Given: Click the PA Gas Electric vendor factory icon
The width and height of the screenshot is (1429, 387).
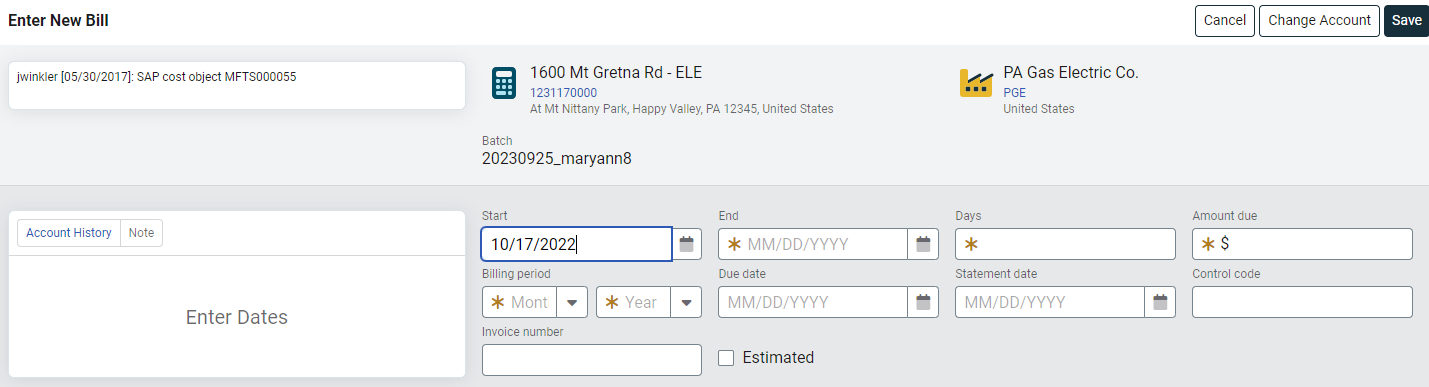Looking at the screenshot, I should pyautogui.click(x=976, y=83).
